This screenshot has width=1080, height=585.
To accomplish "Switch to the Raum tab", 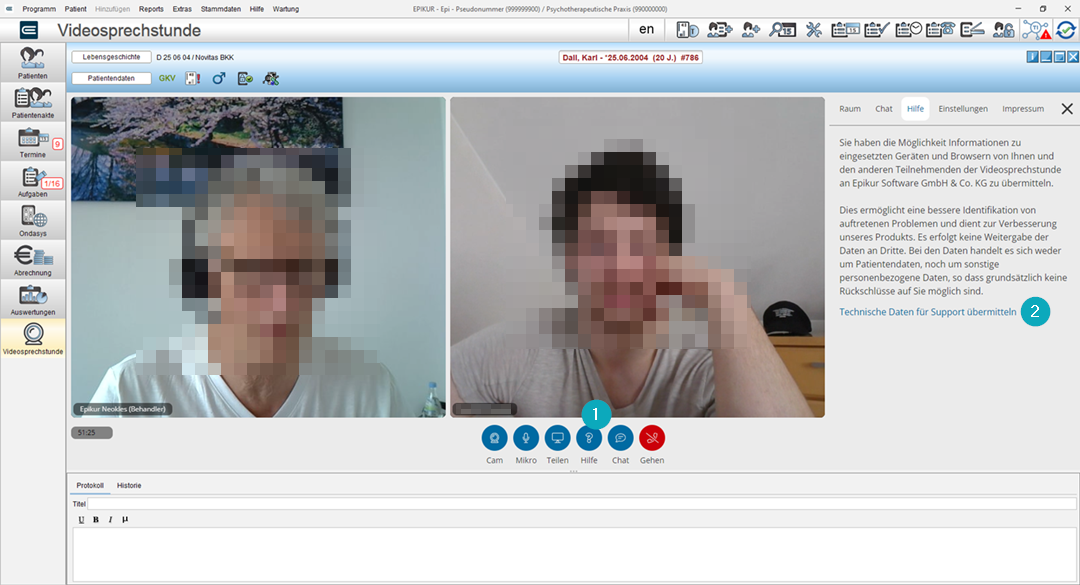I will click(x=849, y=109).
